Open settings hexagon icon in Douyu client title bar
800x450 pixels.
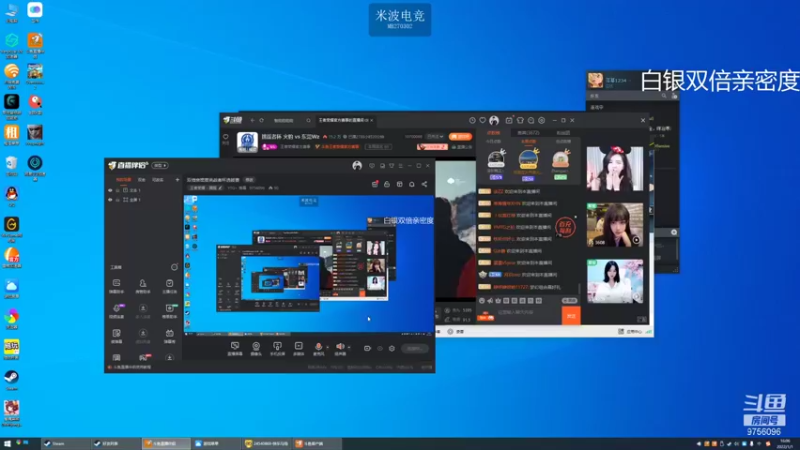coord(542,120)
